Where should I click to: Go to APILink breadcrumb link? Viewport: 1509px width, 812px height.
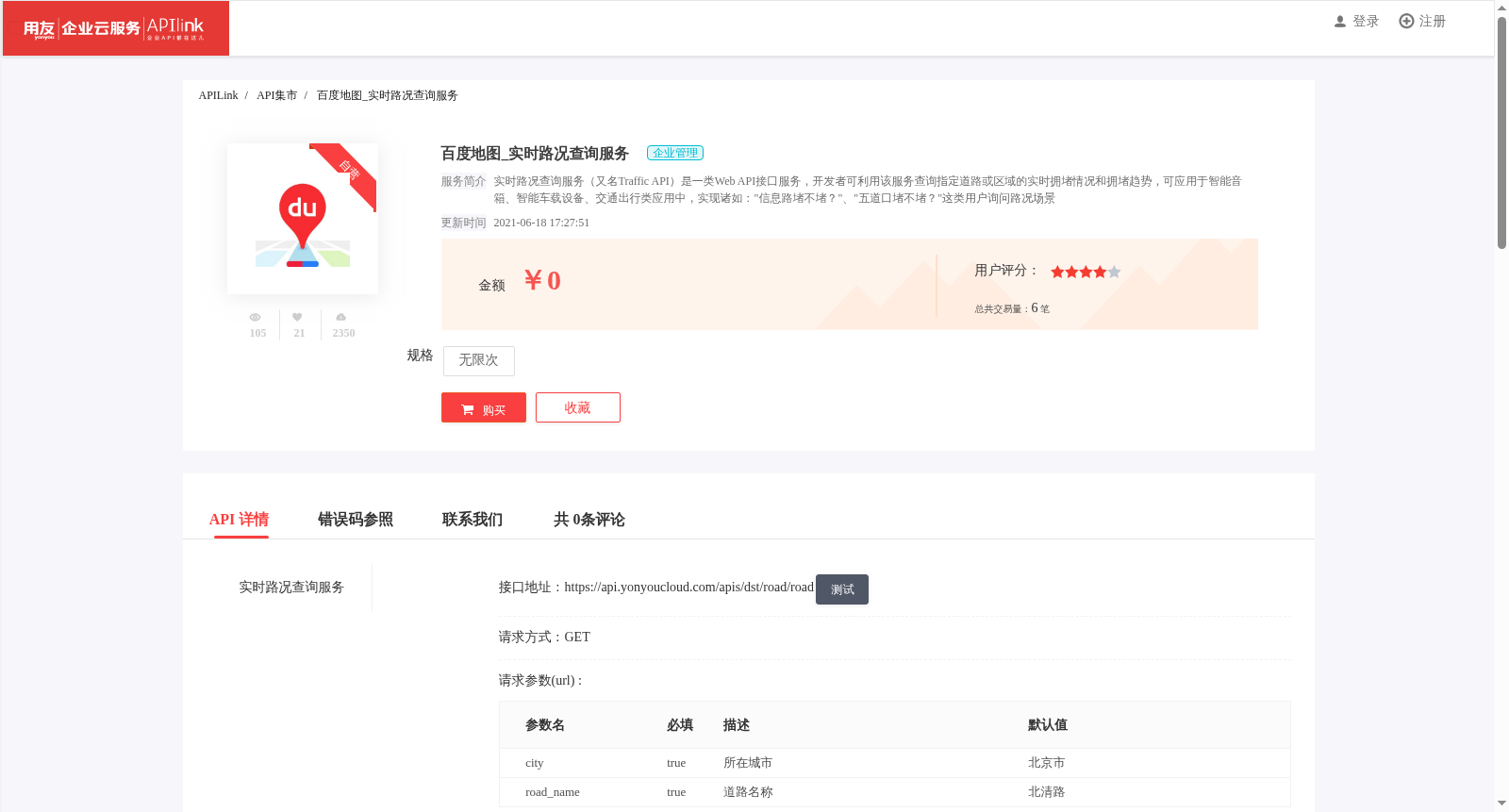218,95
